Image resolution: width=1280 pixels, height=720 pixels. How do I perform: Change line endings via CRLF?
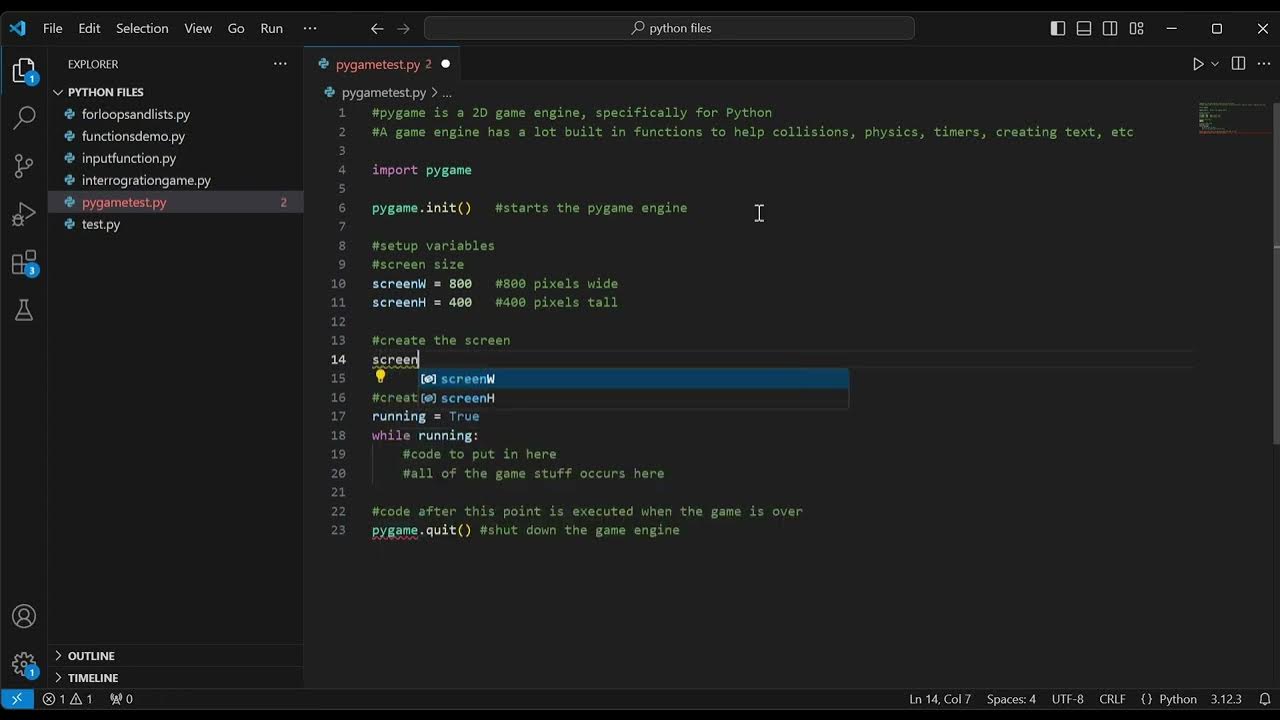(1112, 699)
